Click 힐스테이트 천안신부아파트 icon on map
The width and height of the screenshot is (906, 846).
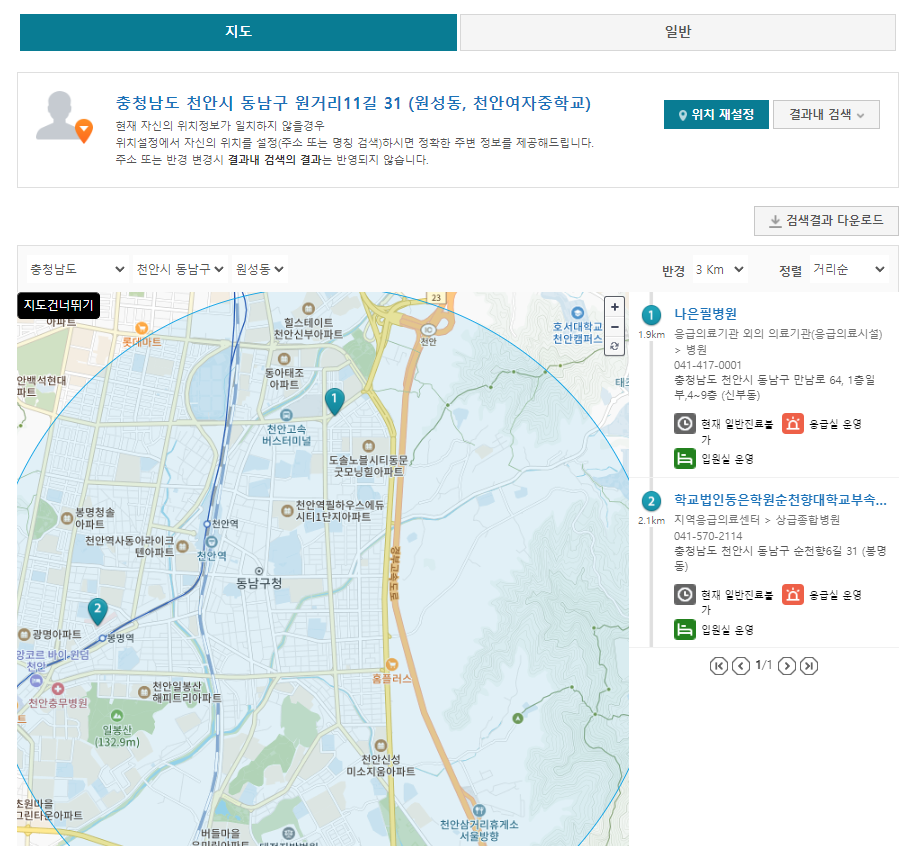(x=309, y=309)
